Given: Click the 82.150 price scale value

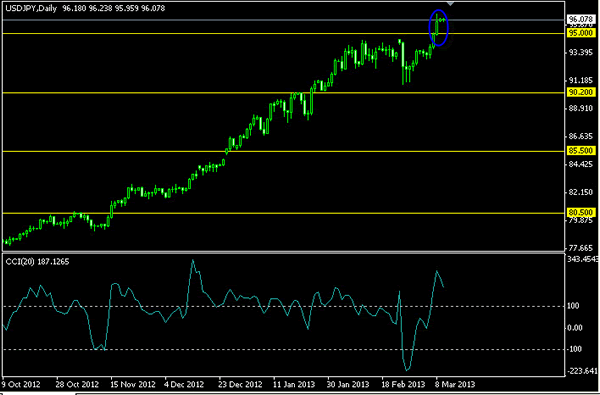Looking at the screenshot, I should pyautogui.click(x=581, y=193).
